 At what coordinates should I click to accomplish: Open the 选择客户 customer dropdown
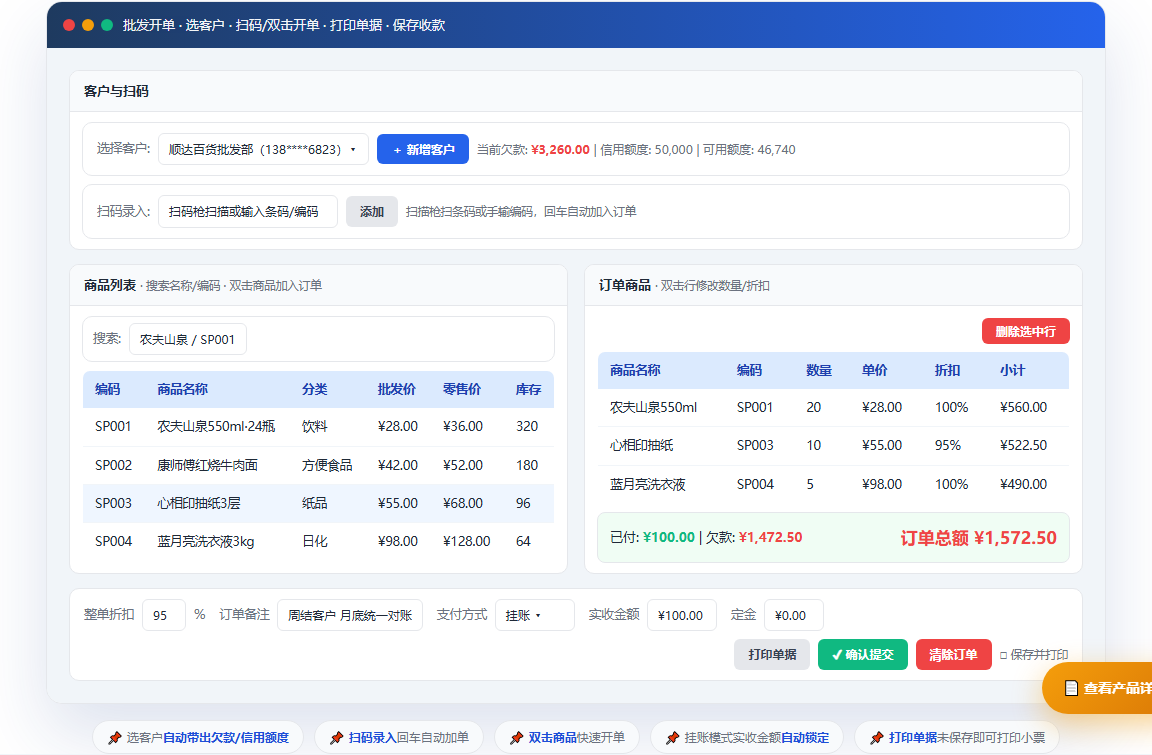(263, 149)
